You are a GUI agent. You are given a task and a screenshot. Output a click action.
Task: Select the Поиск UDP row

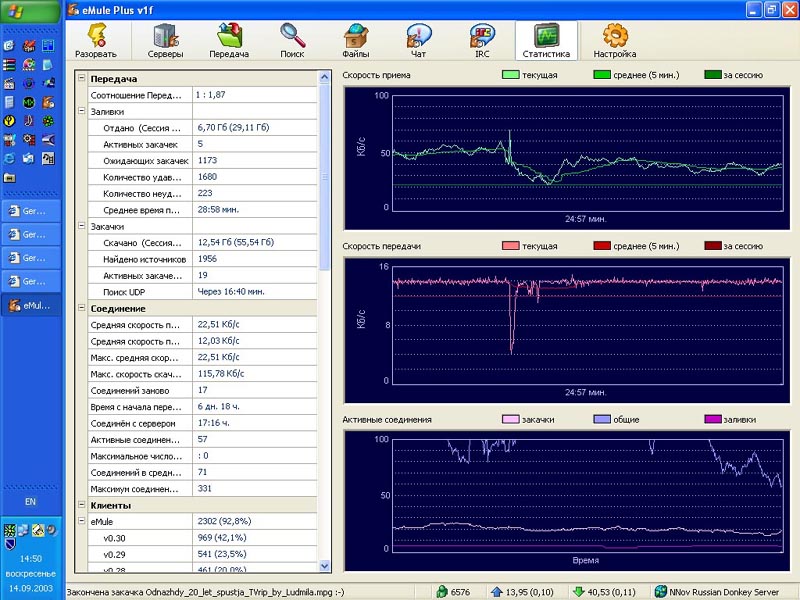[x=203, y=292]
